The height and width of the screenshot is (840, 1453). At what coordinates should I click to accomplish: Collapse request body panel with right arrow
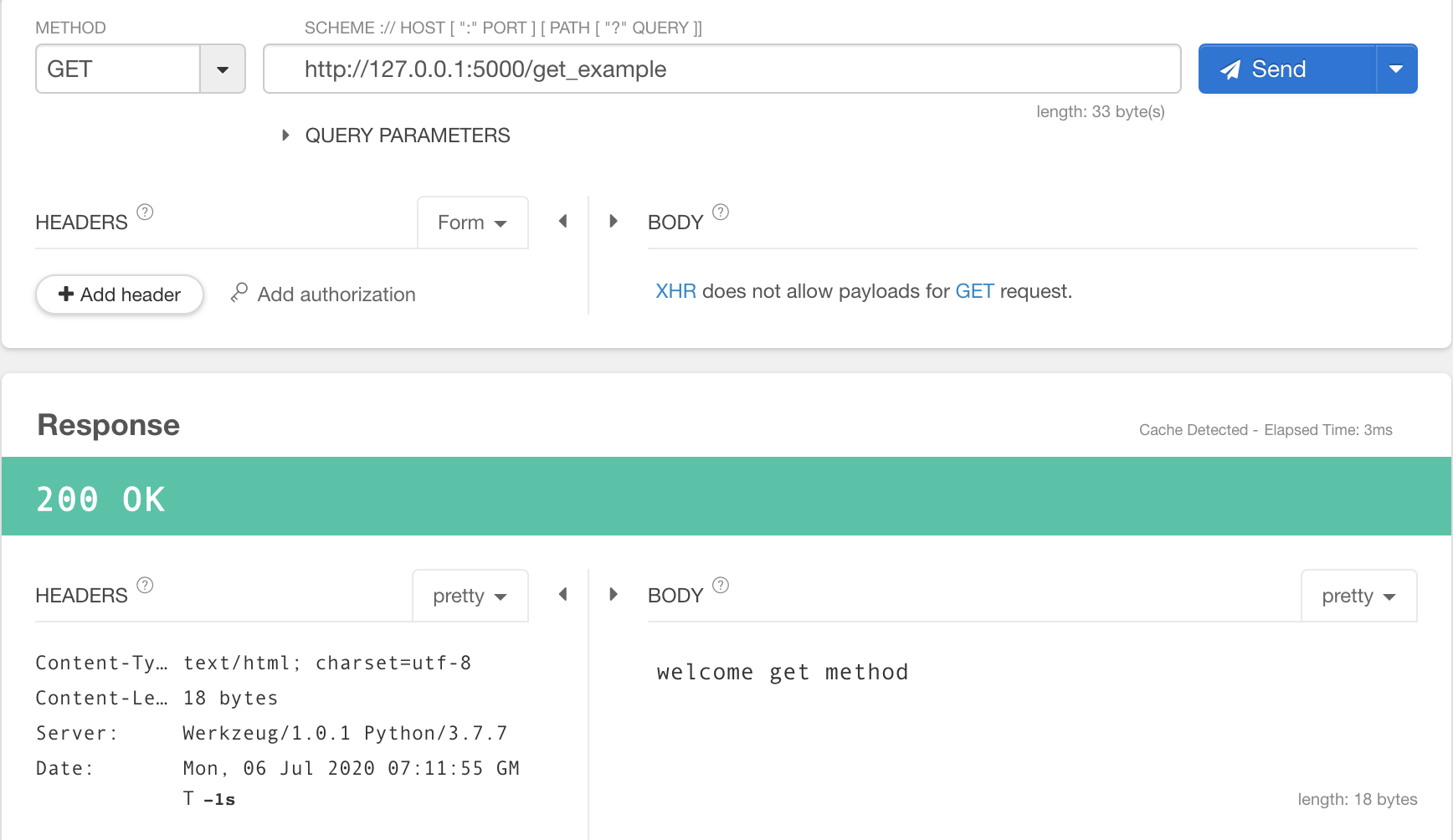click(x=614, y=221)
